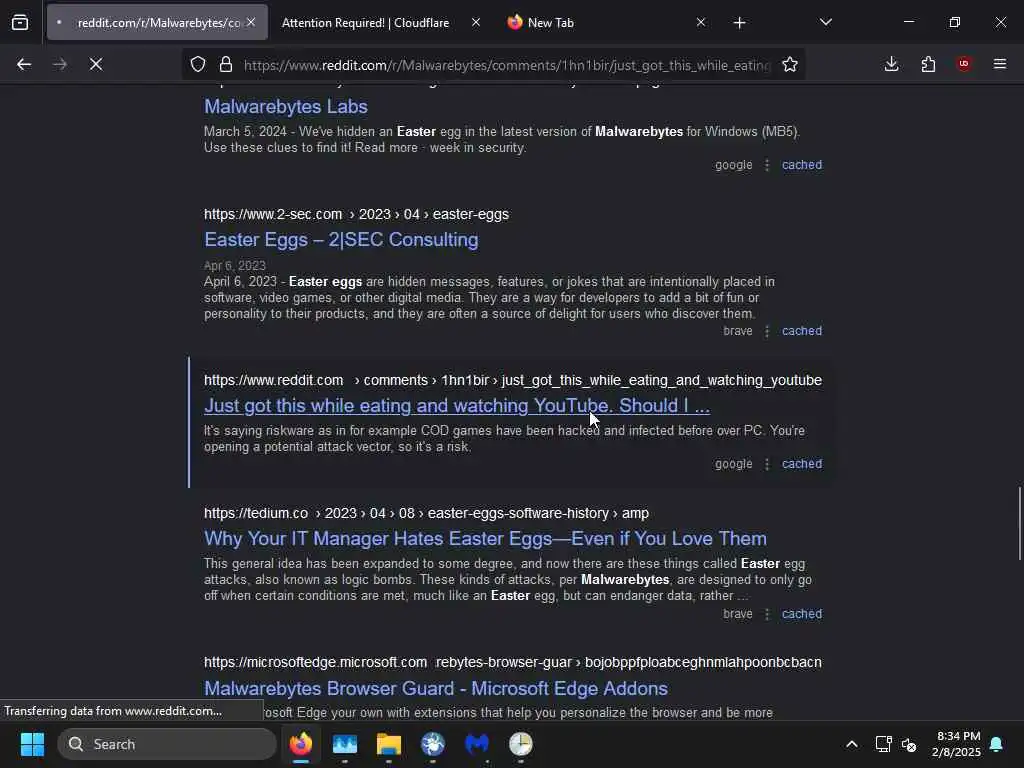Open the extensions puzzle-piece menu

coord(928,64)
